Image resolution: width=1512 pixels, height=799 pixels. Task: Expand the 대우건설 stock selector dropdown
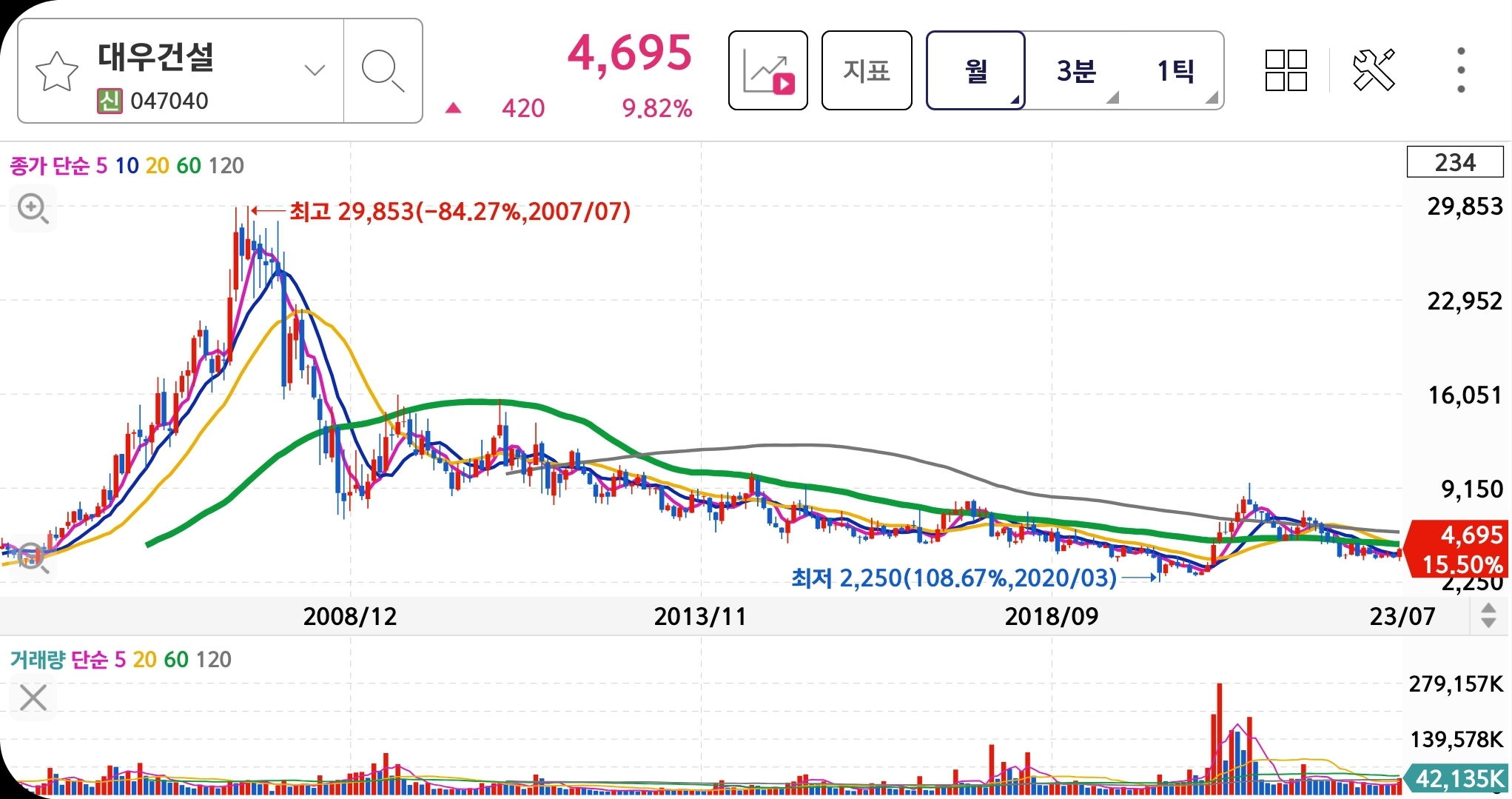point(315,70)
